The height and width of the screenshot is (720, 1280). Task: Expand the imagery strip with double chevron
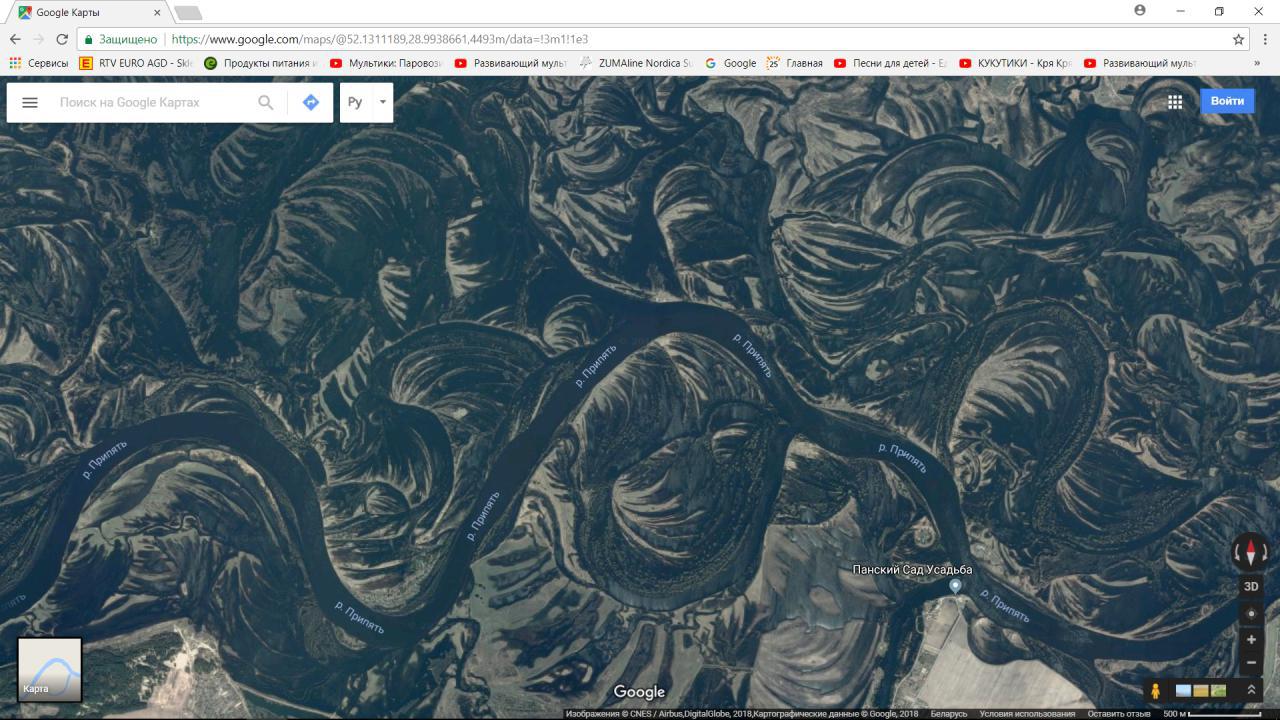pos(1250,690)
